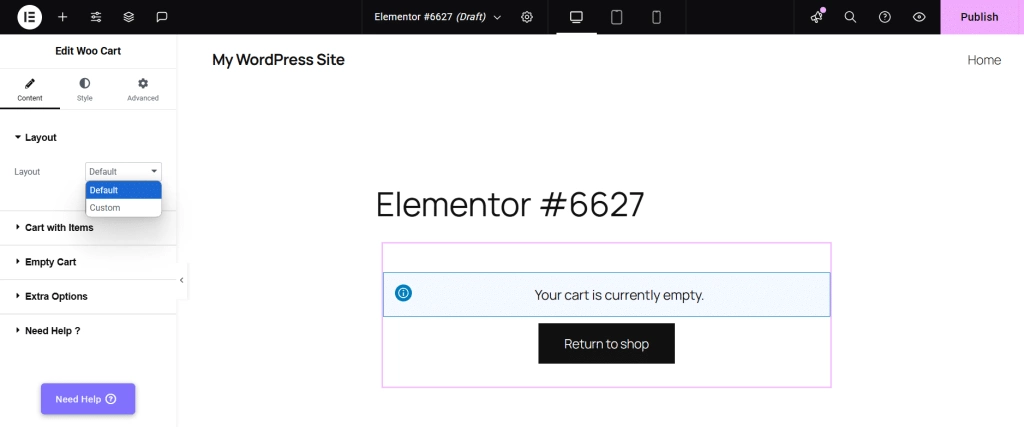Switch to tablet view mode

pos(617,17)
